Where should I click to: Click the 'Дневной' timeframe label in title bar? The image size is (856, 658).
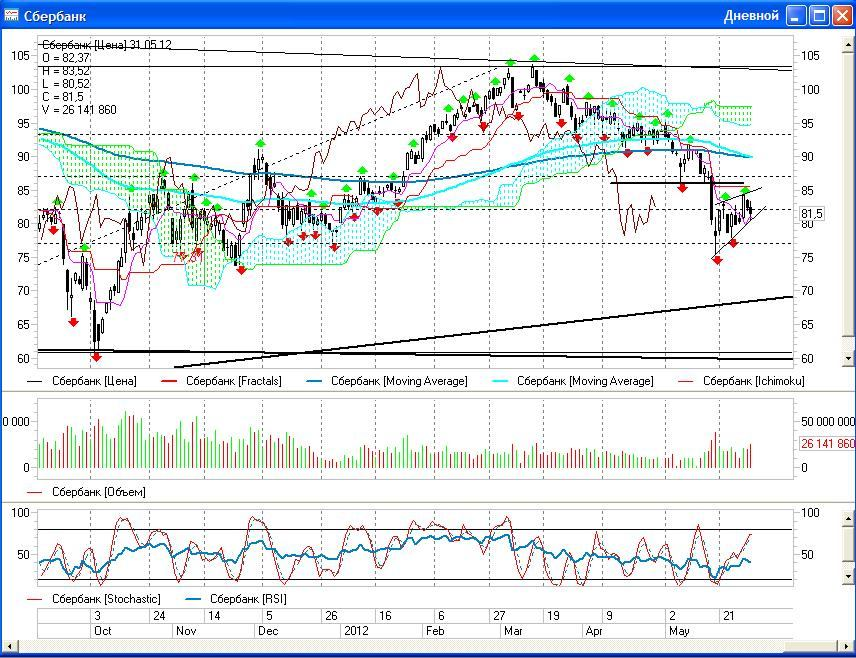point(751,16)
